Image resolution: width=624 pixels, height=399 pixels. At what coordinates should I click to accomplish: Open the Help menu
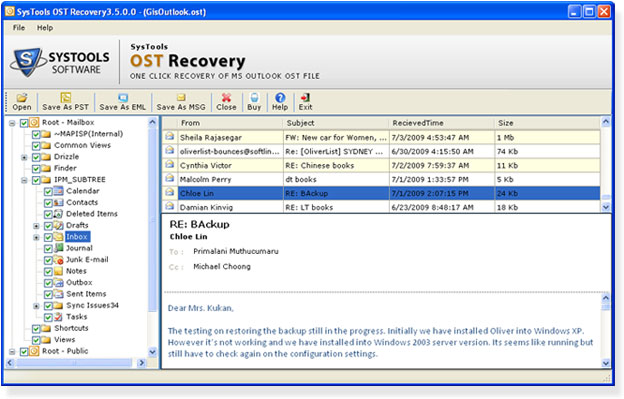[x=45, y=28]
